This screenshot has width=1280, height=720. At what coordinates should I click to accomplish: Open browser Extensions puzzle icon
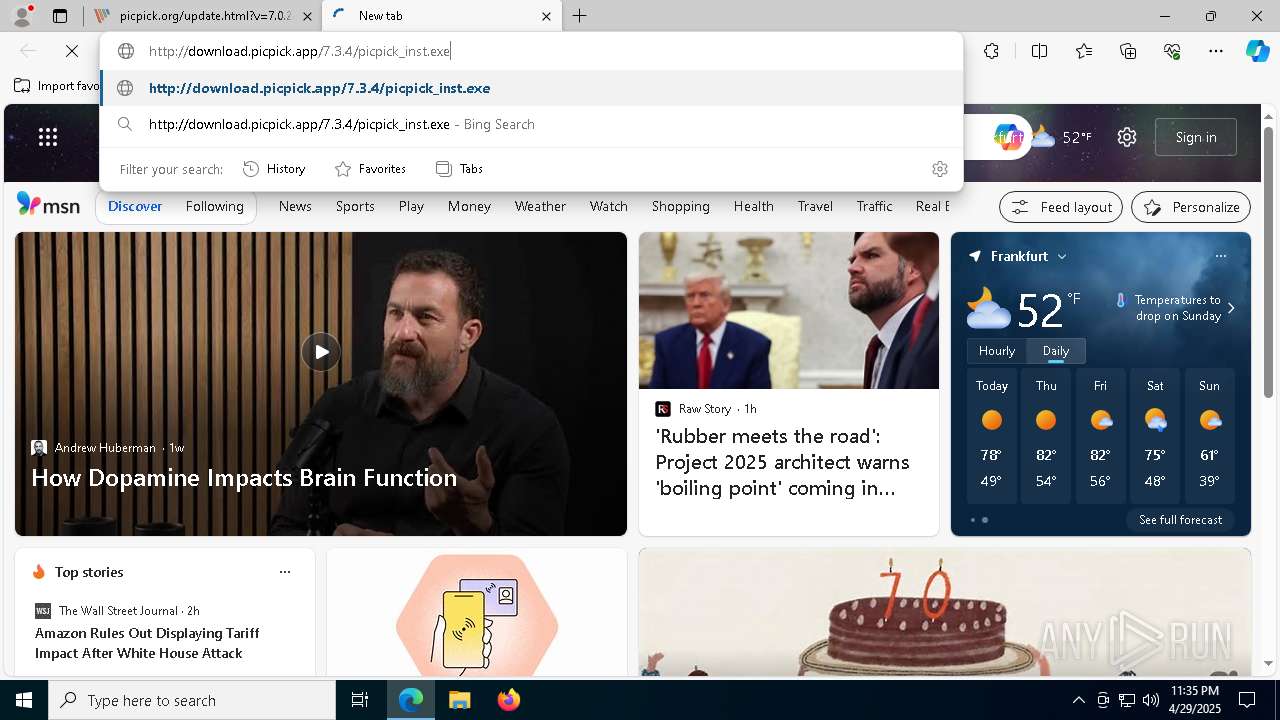tap(991, 51)
